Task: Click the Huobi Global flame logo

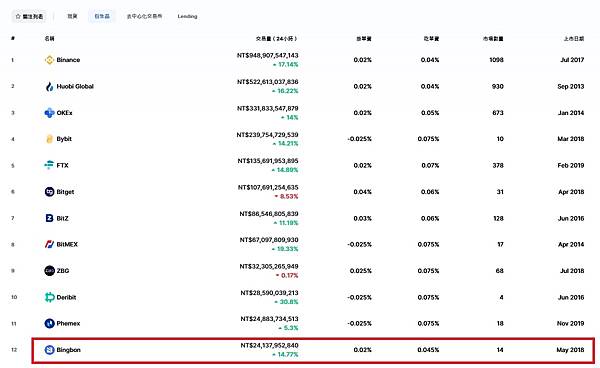Action: [49, 86]
